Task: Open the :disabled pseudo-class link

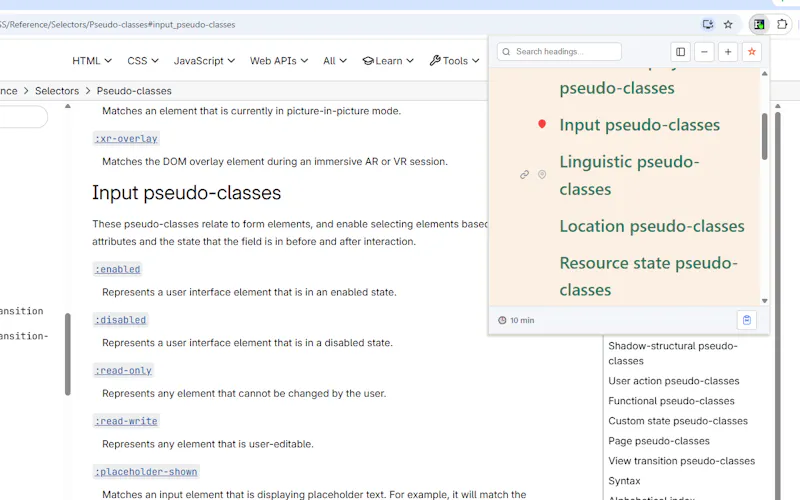Action: [120, 320]
